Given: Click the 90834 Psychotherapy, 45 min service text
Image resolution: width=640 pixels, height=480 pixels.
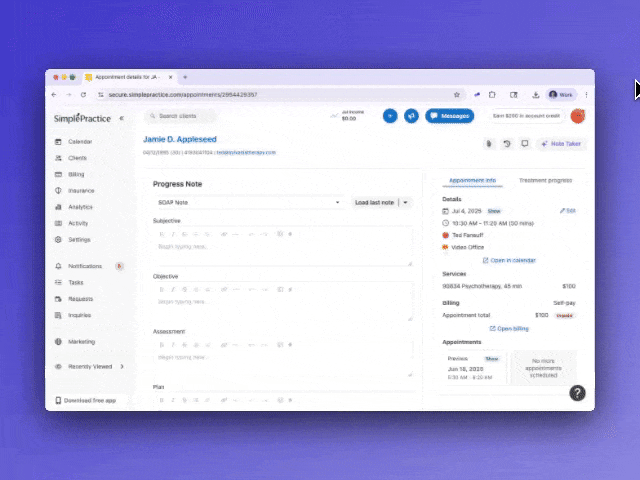Looking at the screenshot, I should (x=482, y=286).
